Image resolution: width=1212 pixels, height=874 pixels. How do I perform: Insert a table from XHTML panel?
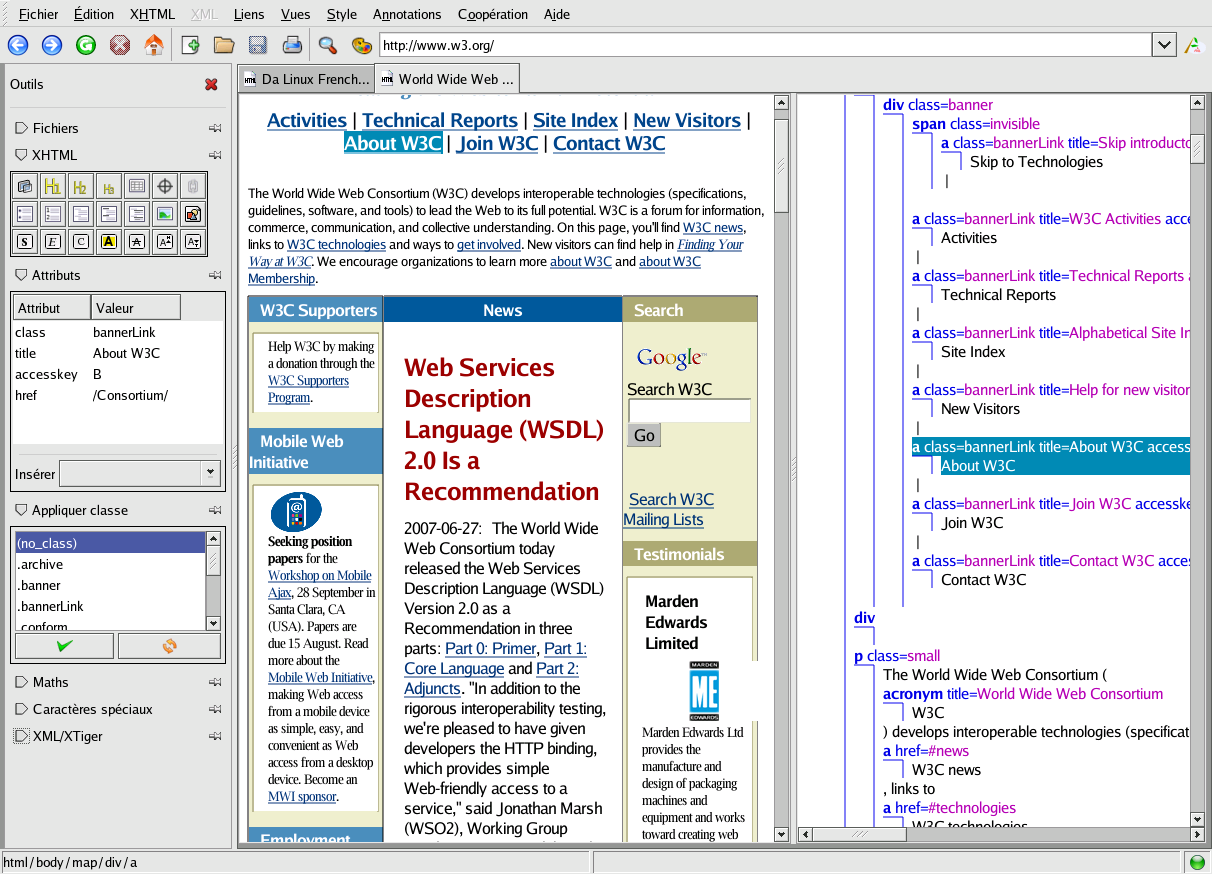point(137,186)
